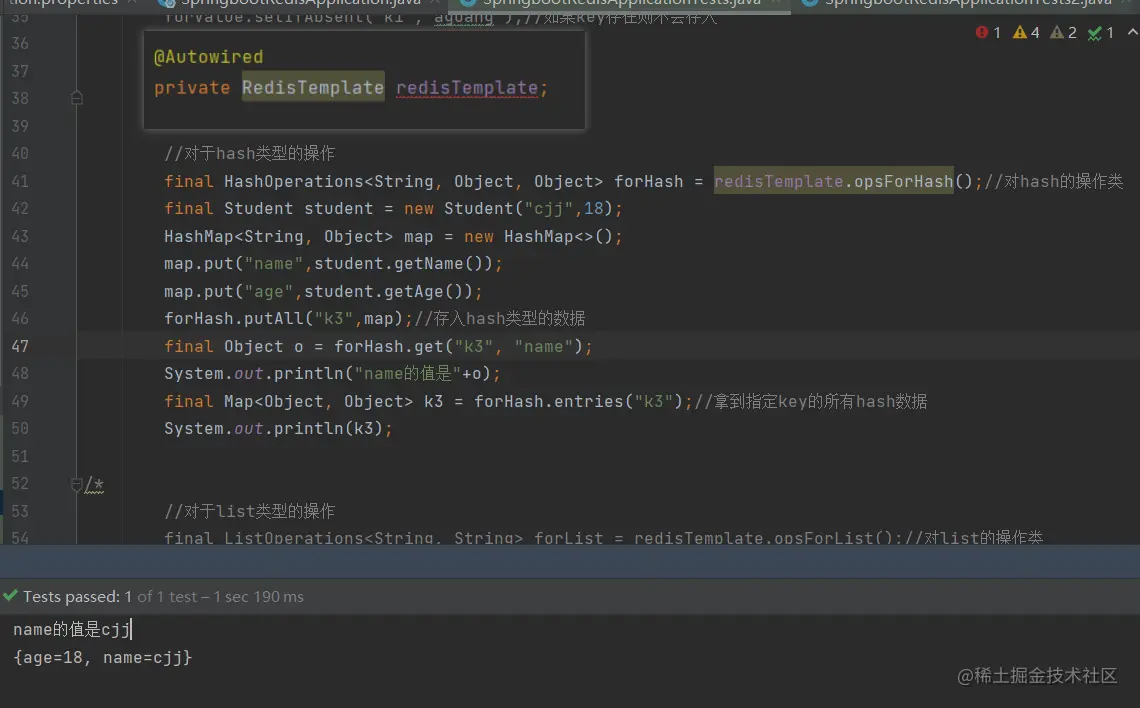The height and width of the screenshot is (708, 1140).
Task: Click forHash.entries on line 49
Action: (548, 401)
